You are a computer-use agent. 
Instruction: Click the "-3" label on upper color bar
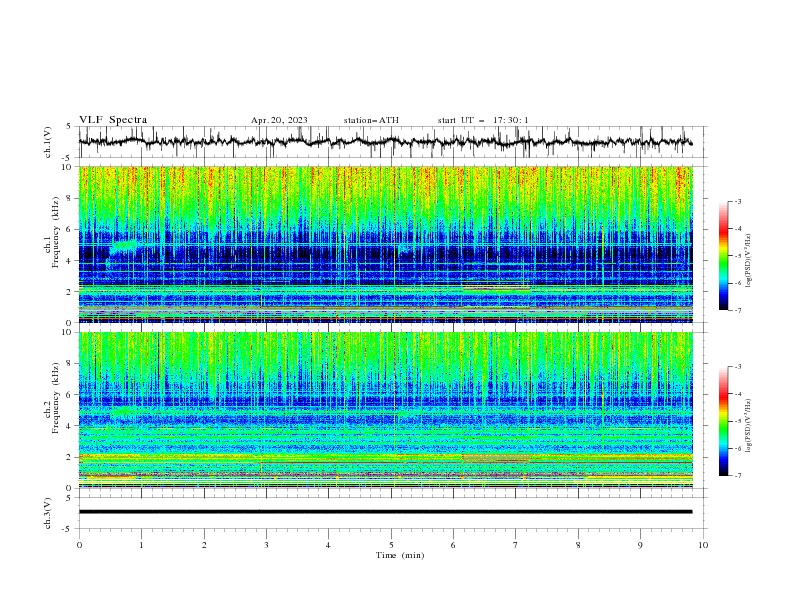[x=737, y=201]
